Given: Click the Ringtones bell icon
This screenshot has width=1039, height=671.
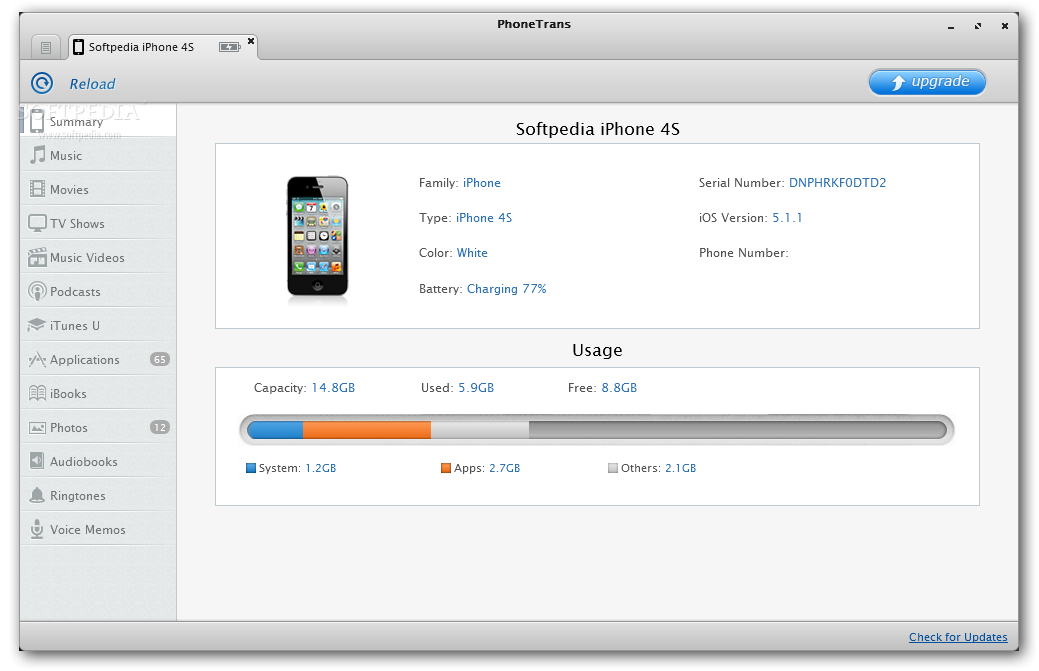Looking at the screenshot, I should [x=37, y=495].
